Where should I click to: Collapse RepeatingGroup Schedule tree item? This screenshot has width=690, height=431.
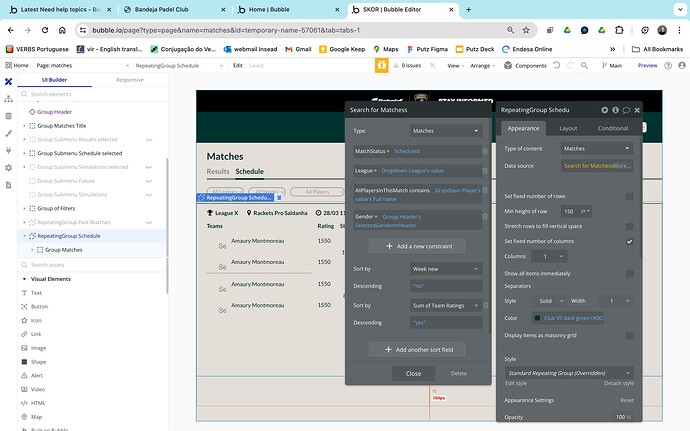click(x=24, y=236)
